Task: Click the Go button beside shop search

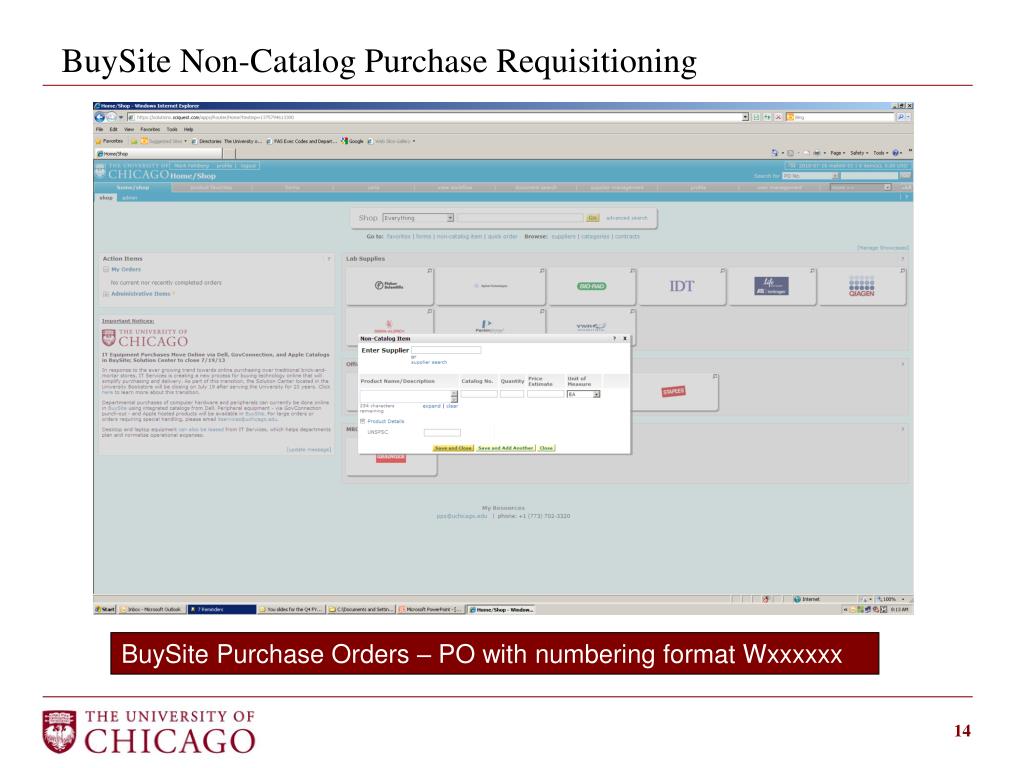Action: [592, 218]
